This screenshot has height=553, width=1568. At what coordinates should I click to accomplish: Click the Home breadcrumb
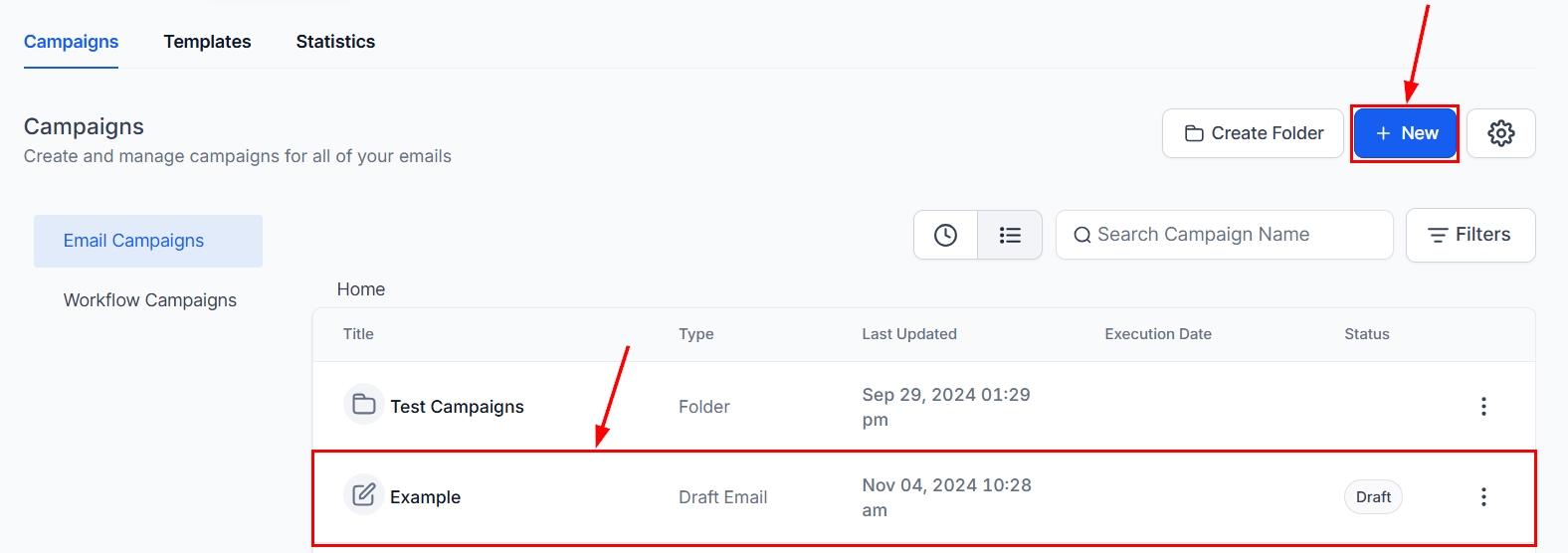tap(360, 289)
